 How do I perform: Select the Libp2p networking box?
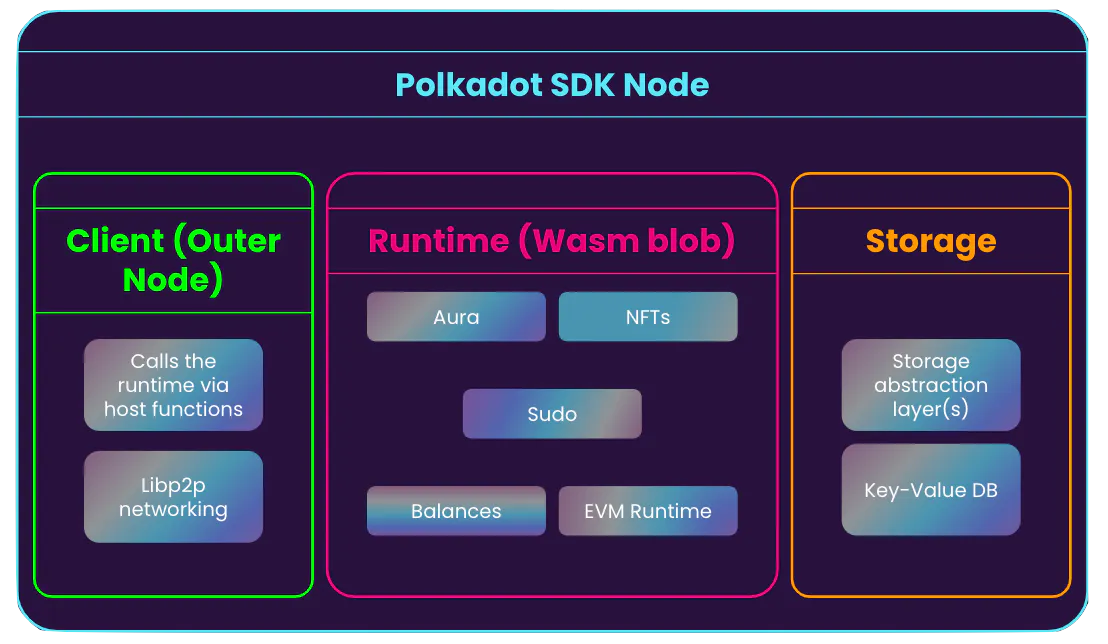click(173, 497)
